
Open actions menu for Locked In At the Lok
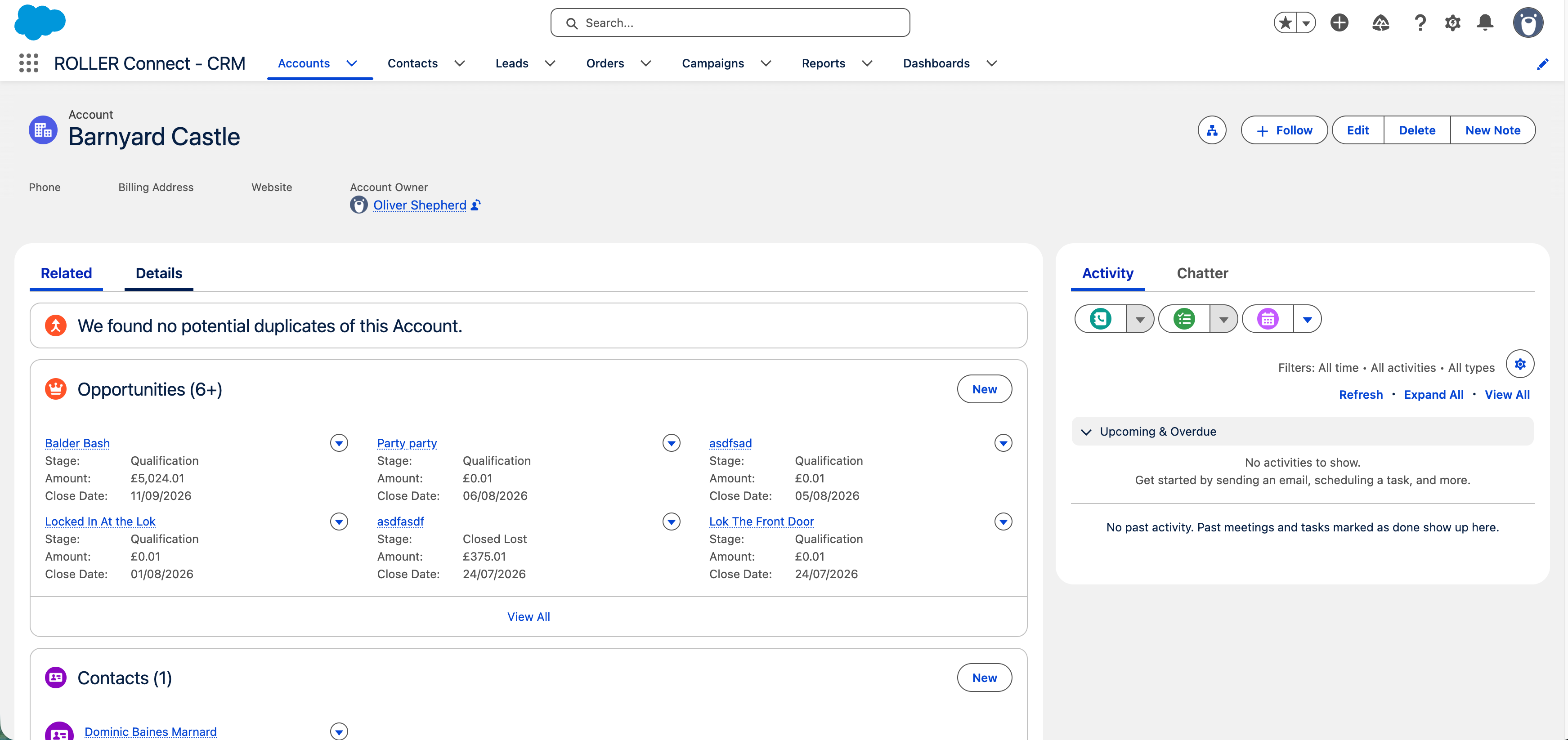pyautogui.click(x=339, y=521)
